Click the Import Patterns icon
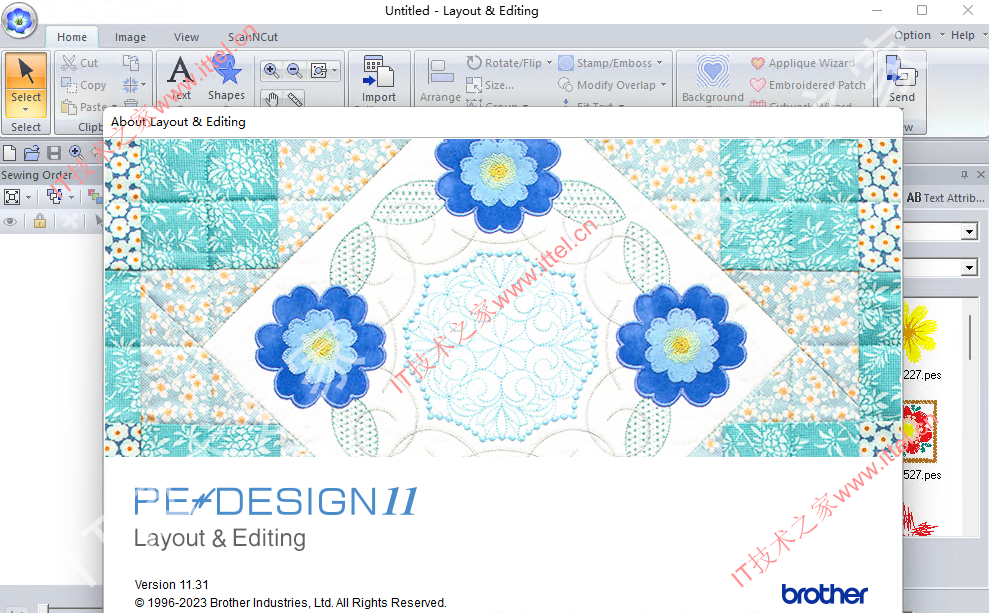Viewport: 989px width, 613px height. (x=378, y=71)
